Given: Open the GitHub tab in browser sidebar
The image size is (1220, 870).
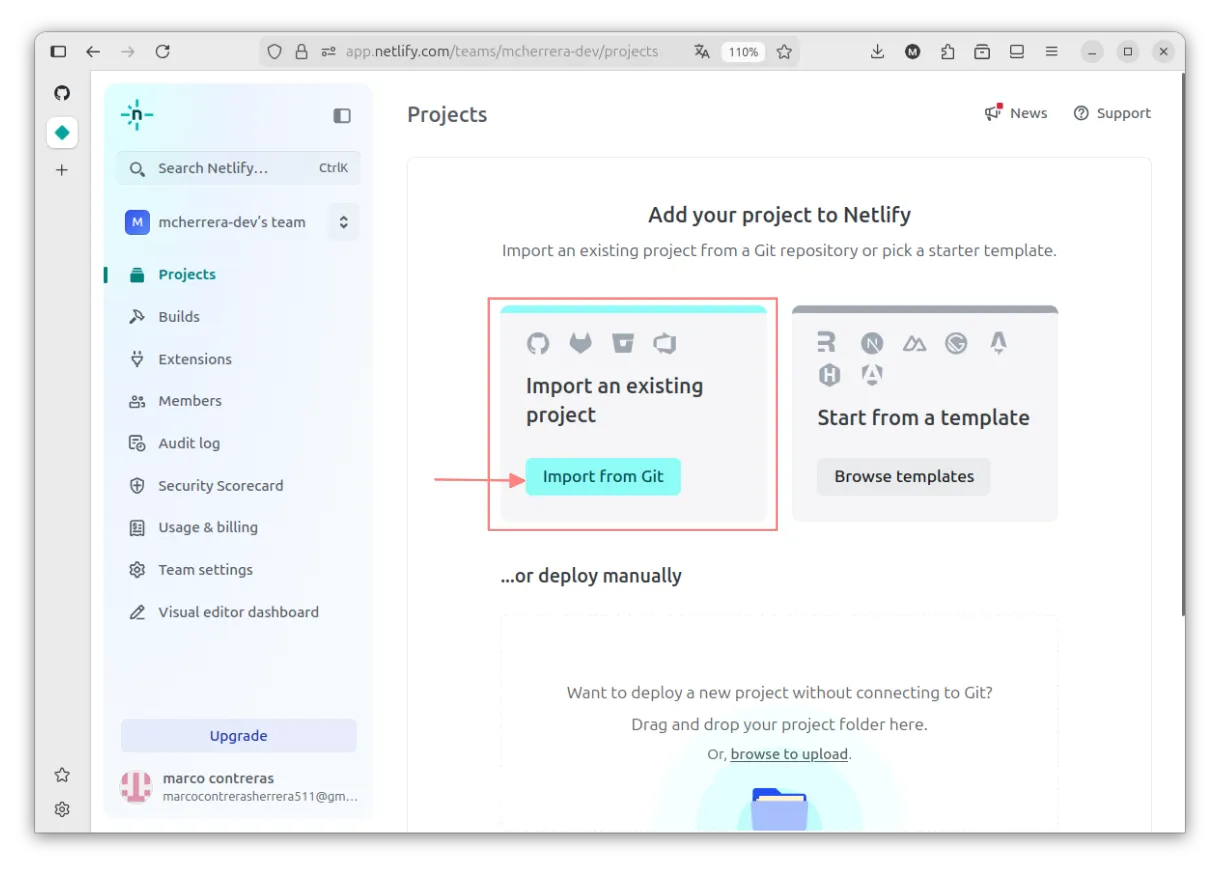Looking at the screenshot, I should click(x=62, y=93).
